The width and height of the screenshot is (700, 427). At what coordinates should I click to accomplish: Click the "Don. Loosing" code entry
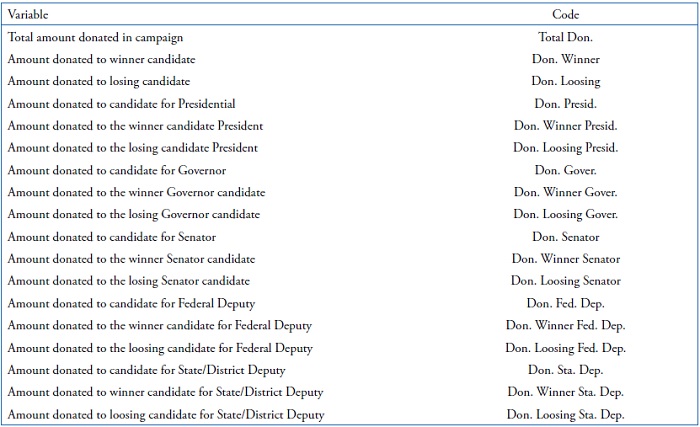pos(565,82)
